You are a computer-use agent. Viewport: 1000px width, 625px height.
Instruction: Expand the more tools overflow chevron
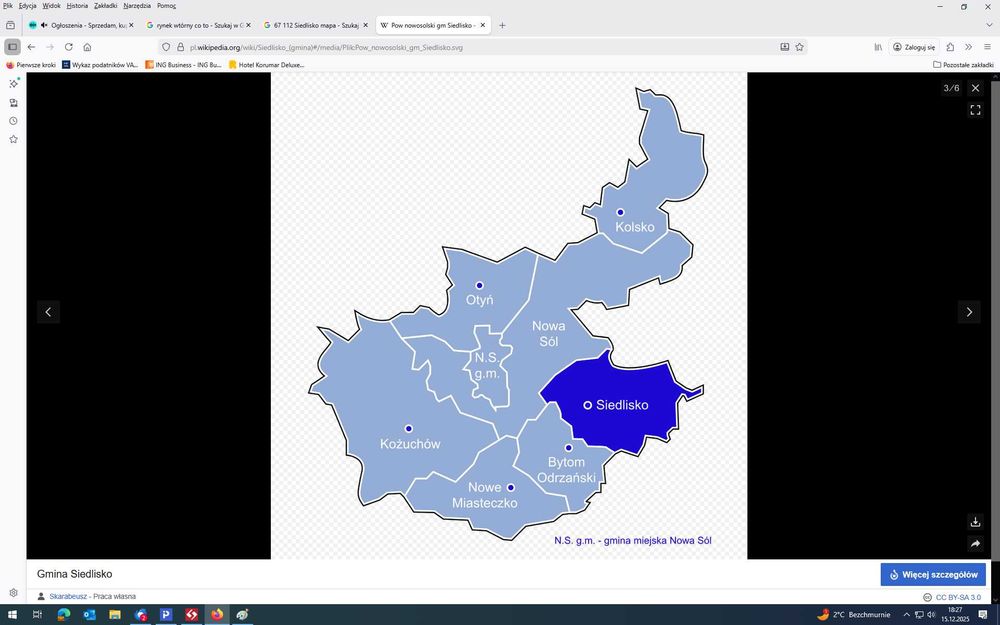(x=968, y=47)
